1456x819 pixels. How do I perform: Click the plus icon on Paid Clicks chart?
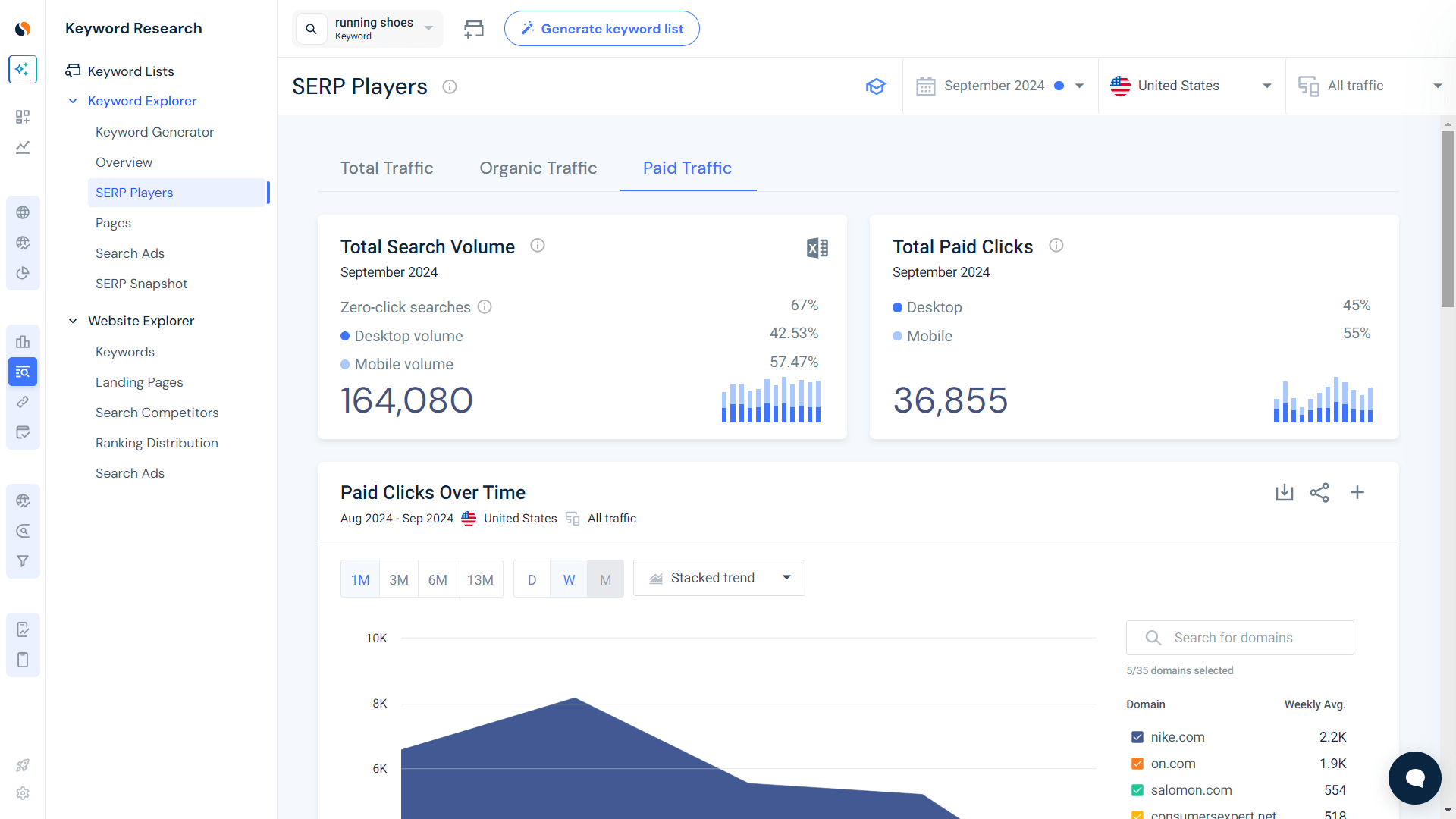click(x=1357, y=493)
